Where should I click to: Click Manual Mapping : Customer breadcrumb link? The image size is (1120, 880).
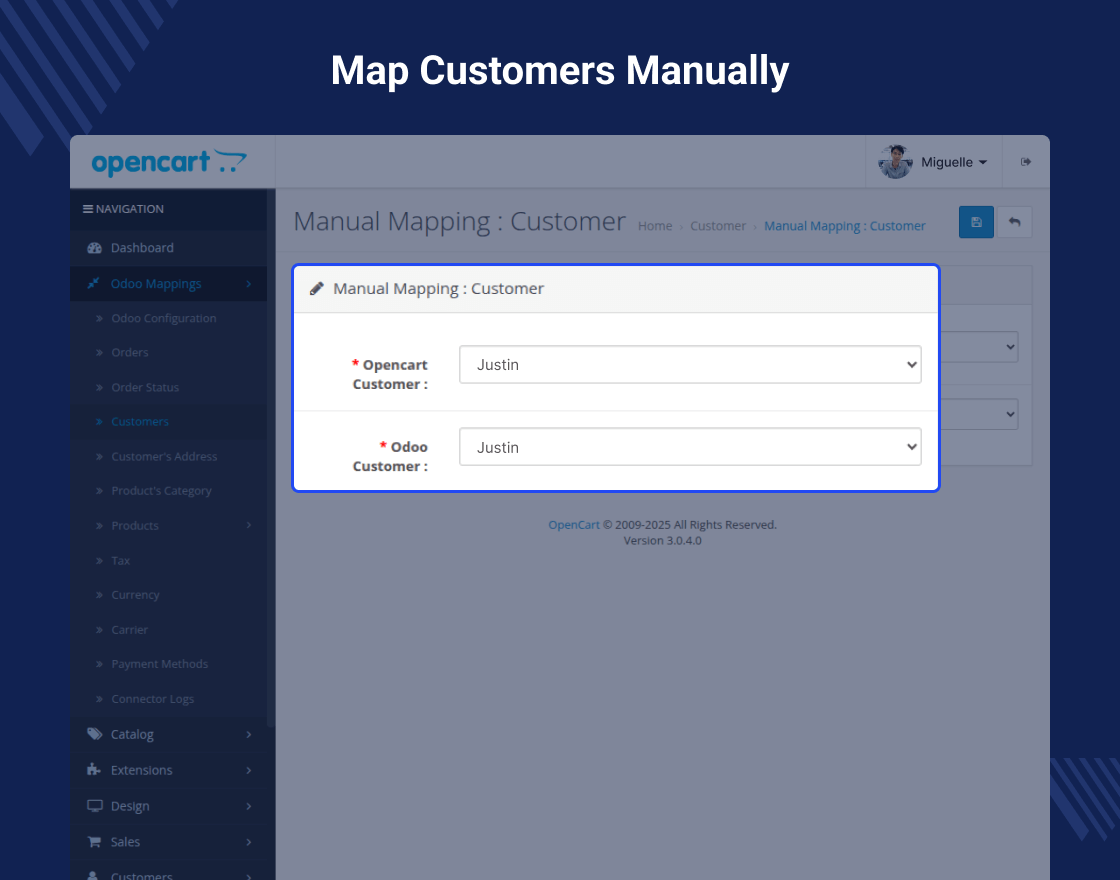(x=845, y=226)
